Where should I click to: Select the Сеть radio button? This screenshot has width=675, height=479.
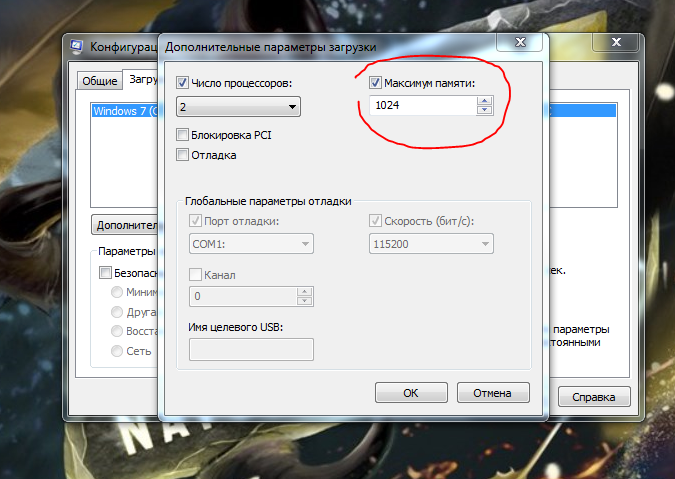(x=117, y=351)
